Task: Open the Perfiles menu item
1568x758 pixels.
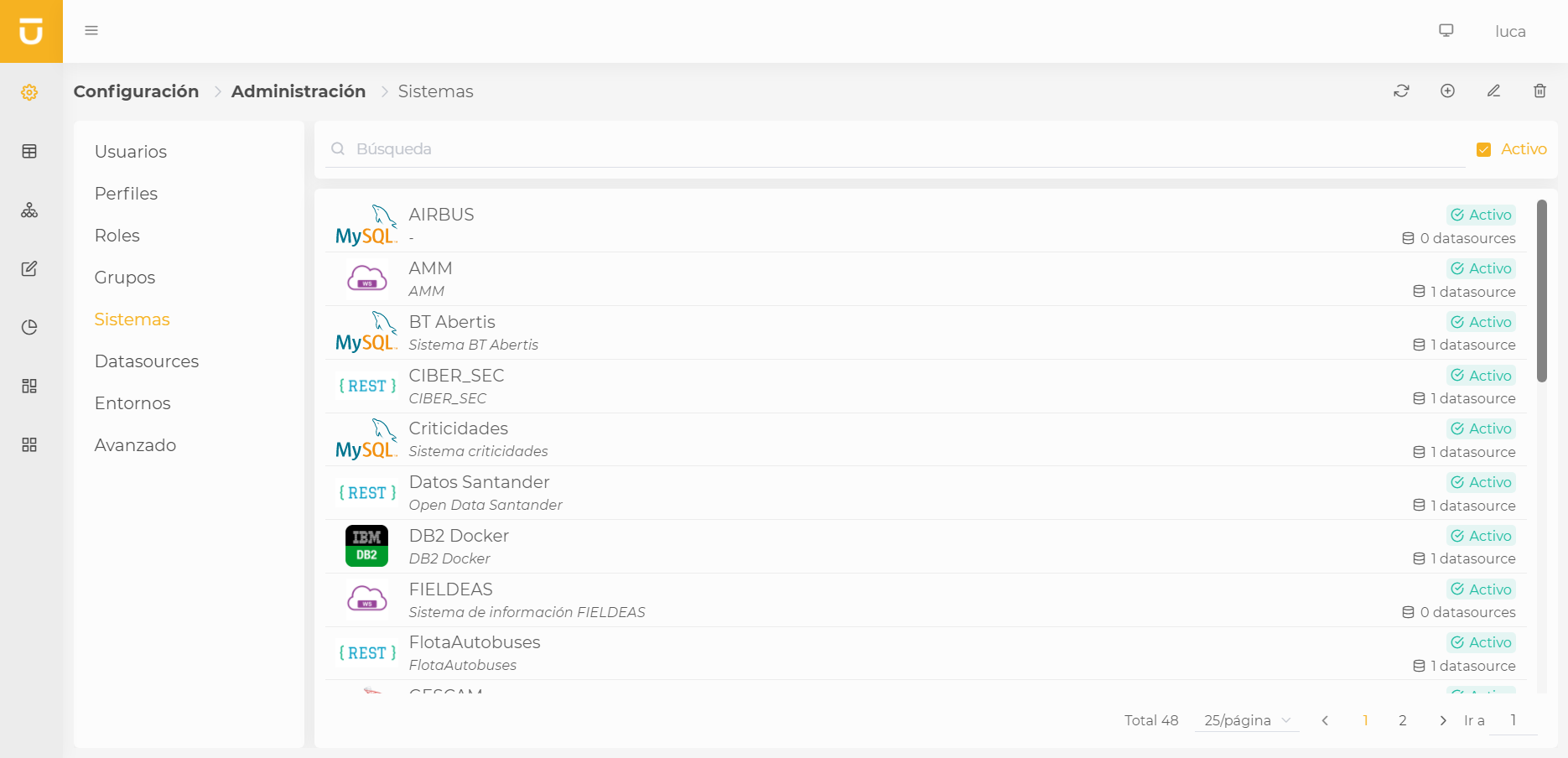Action: (126, 194)
